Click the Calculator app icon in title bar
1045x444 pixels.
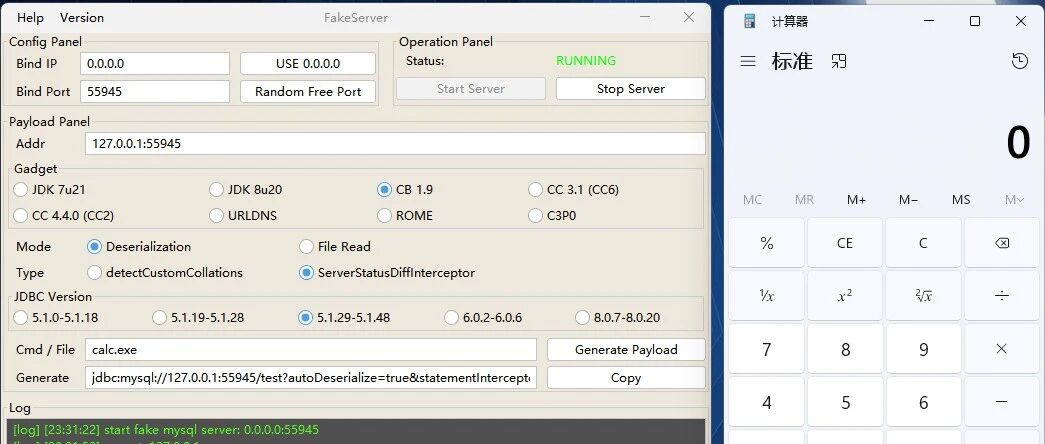click(x=750, y=21)
